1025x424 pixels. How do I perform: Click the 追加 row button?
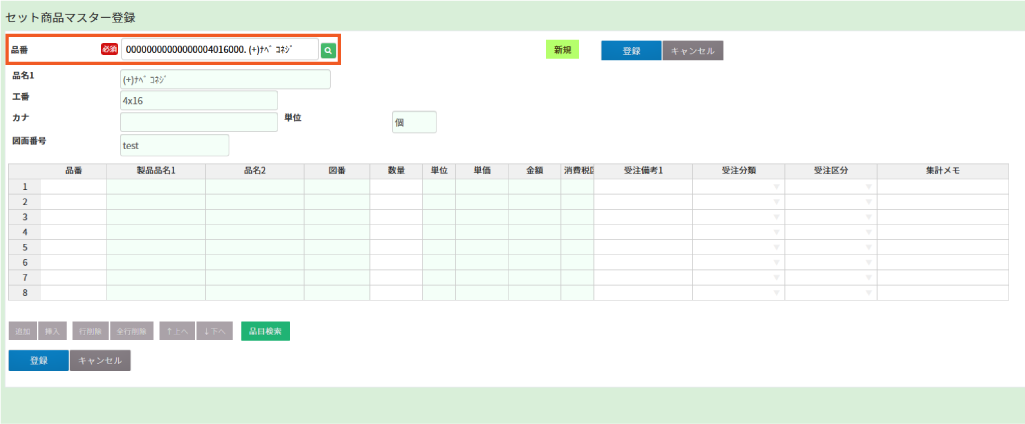[22, 331]
